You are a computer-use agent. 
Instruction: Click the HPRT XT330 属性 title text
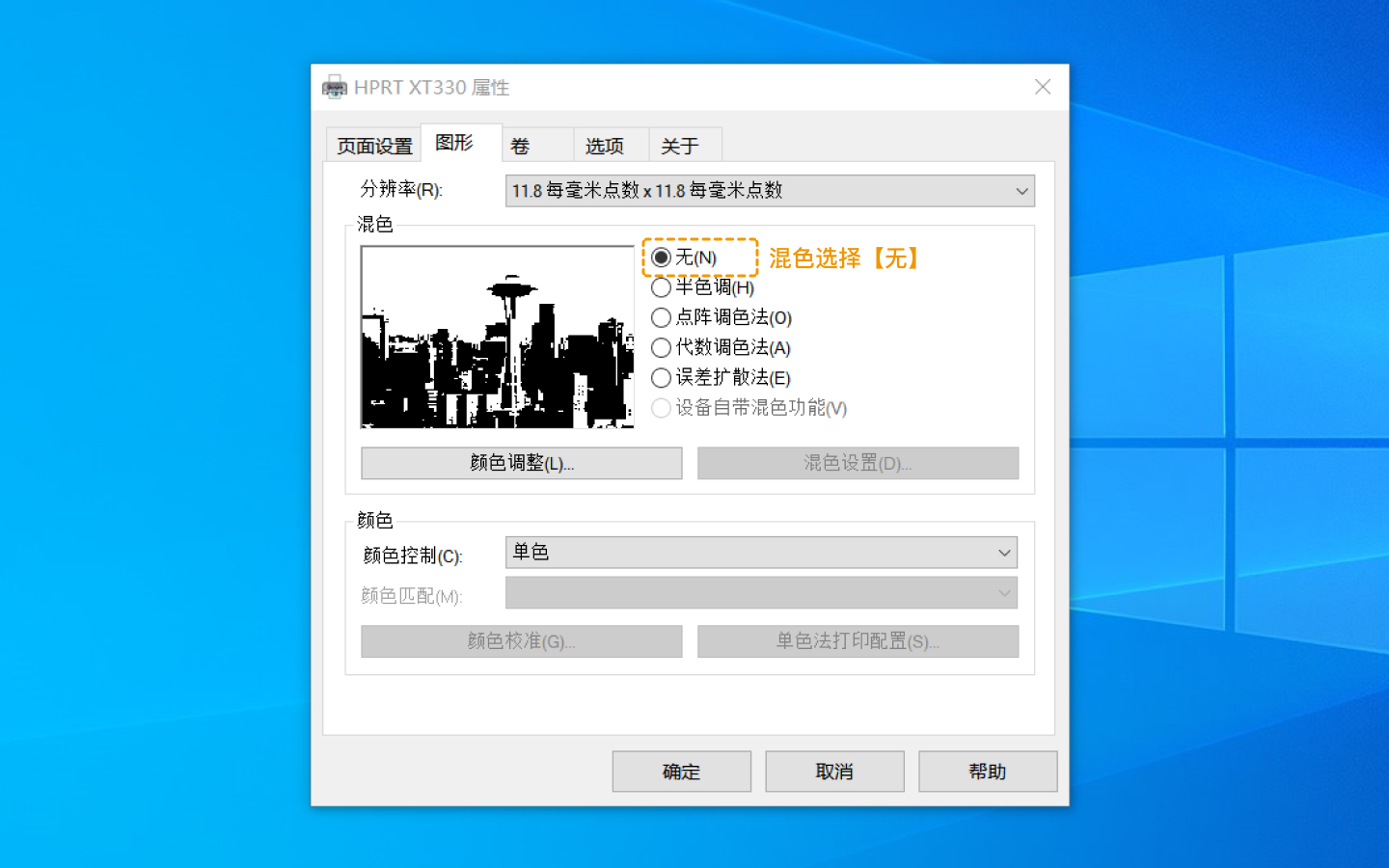(x=431, y=88)
